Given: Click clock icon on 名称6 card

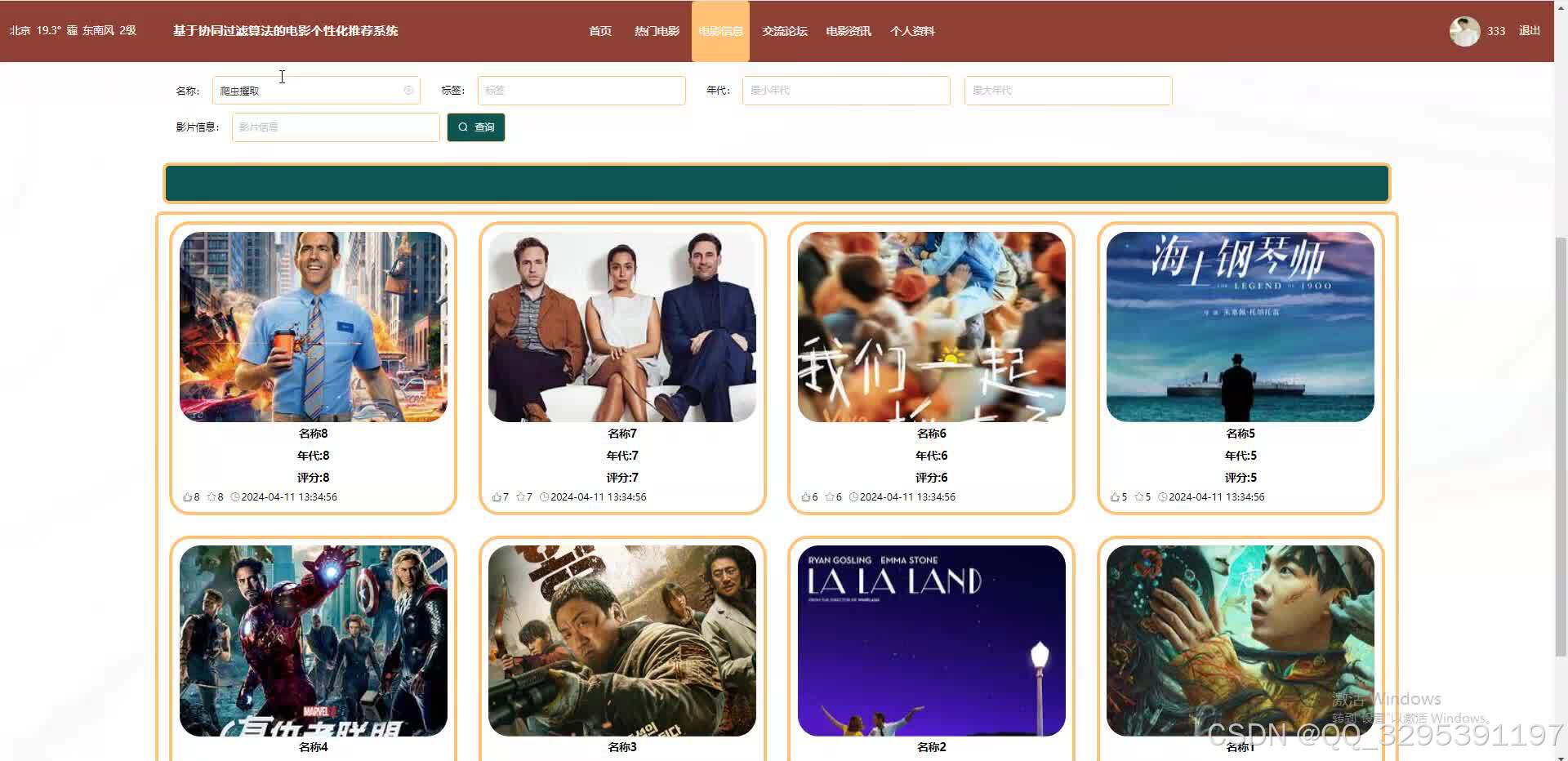Looking at the screenshot, I should (853, 496).
